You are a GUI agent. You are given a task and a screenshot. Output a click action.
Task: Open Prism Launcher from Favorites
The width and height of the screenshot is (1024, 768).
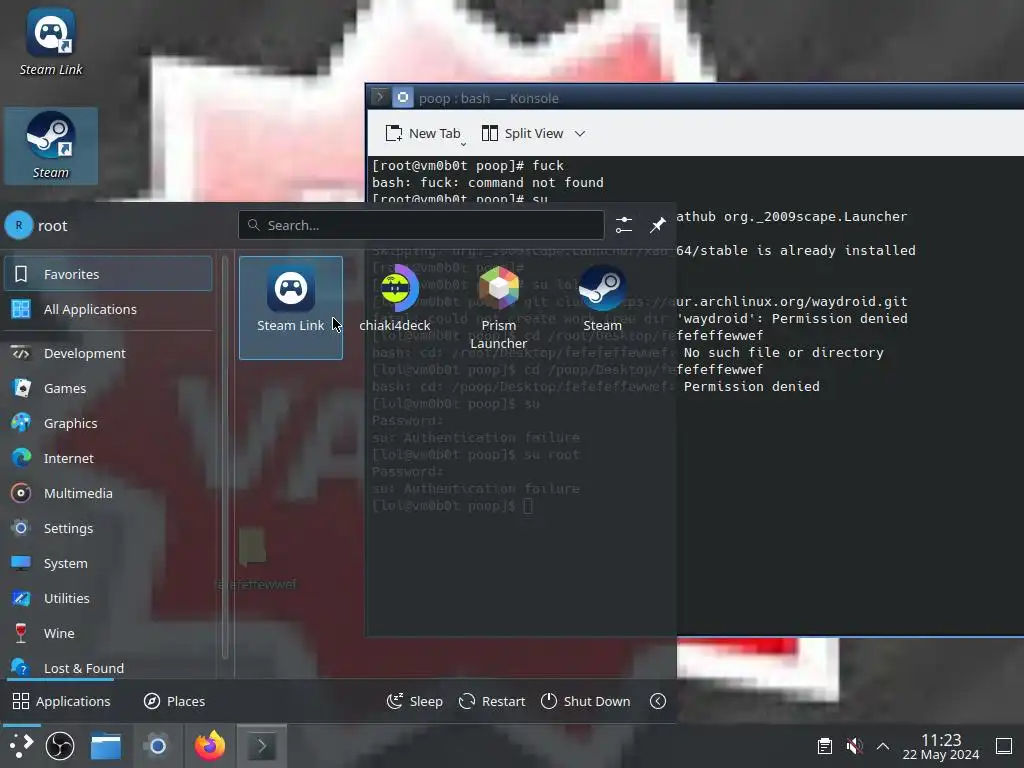click(498, 307)
